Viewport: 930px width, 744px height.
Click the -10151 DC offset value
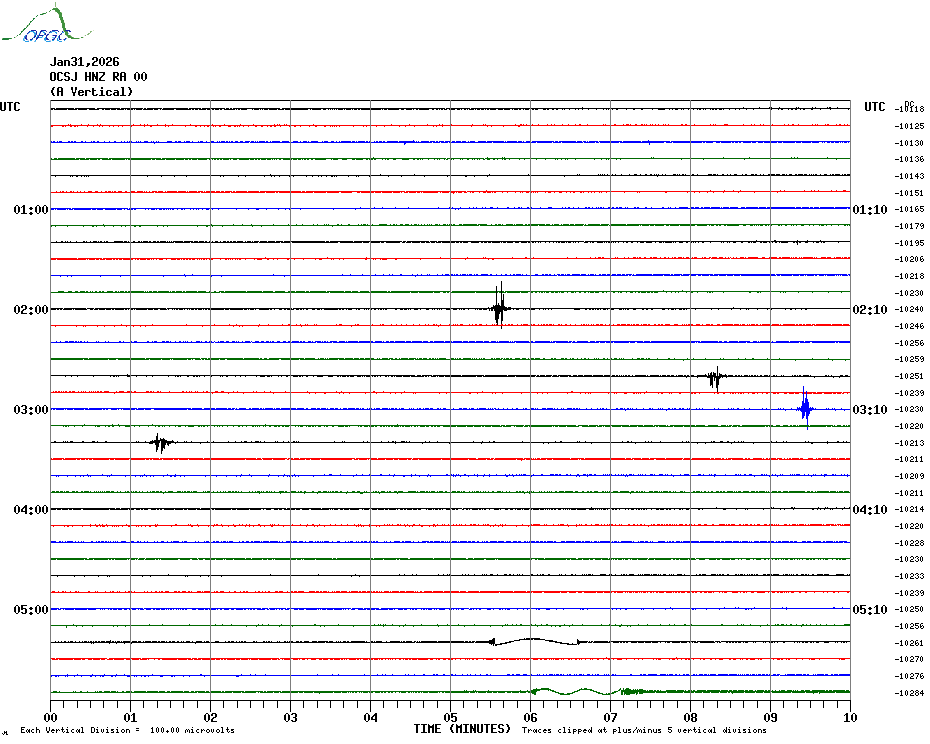point(909,193)
